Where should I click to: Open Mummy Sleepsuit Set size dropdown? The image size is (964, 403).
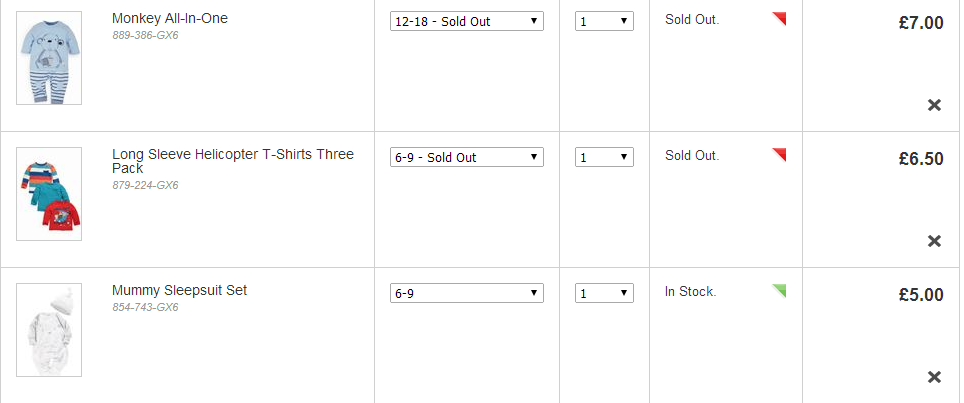[x=466, y=293]
